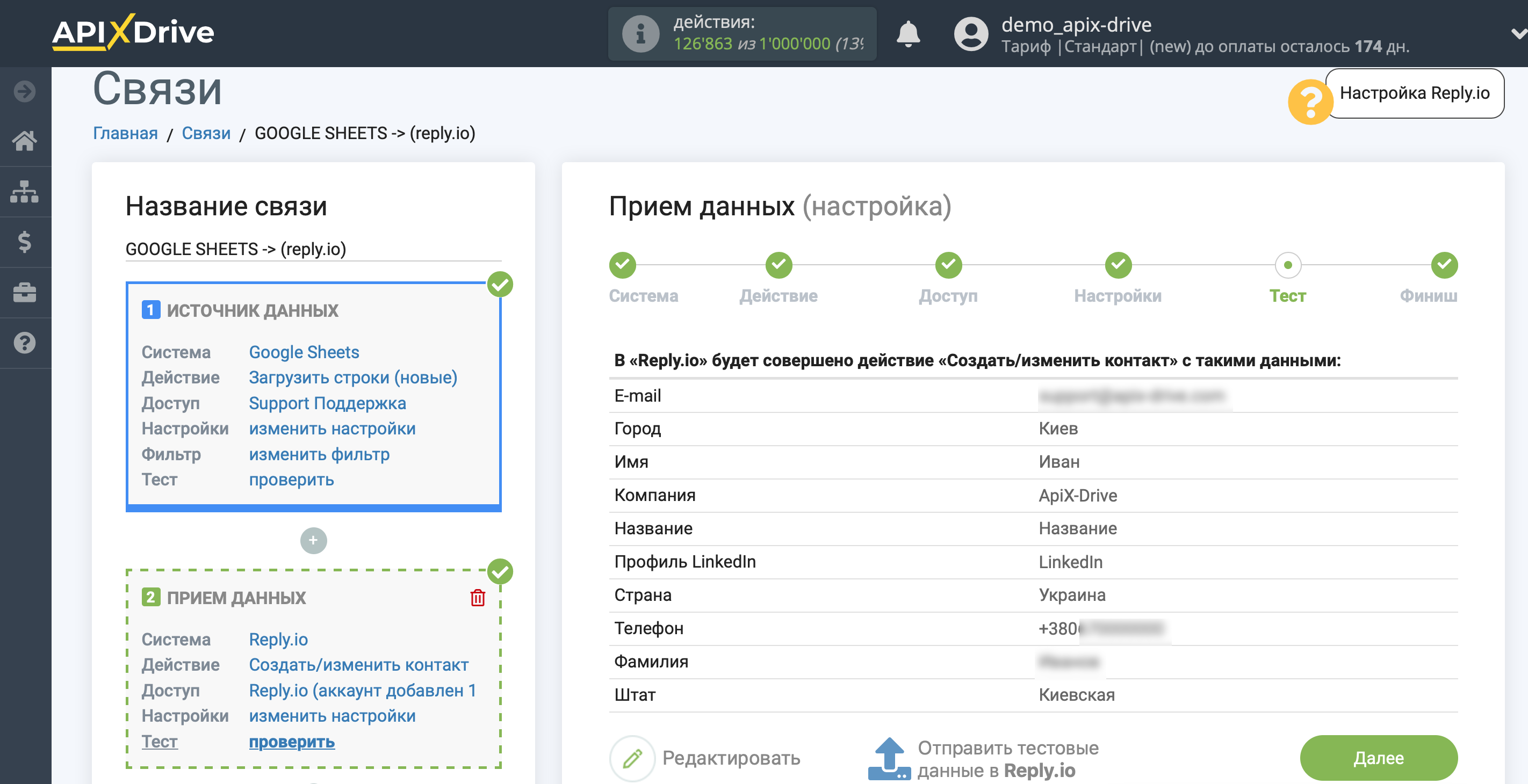
Task: Edit the connection name field
Action: pos(313,249)
